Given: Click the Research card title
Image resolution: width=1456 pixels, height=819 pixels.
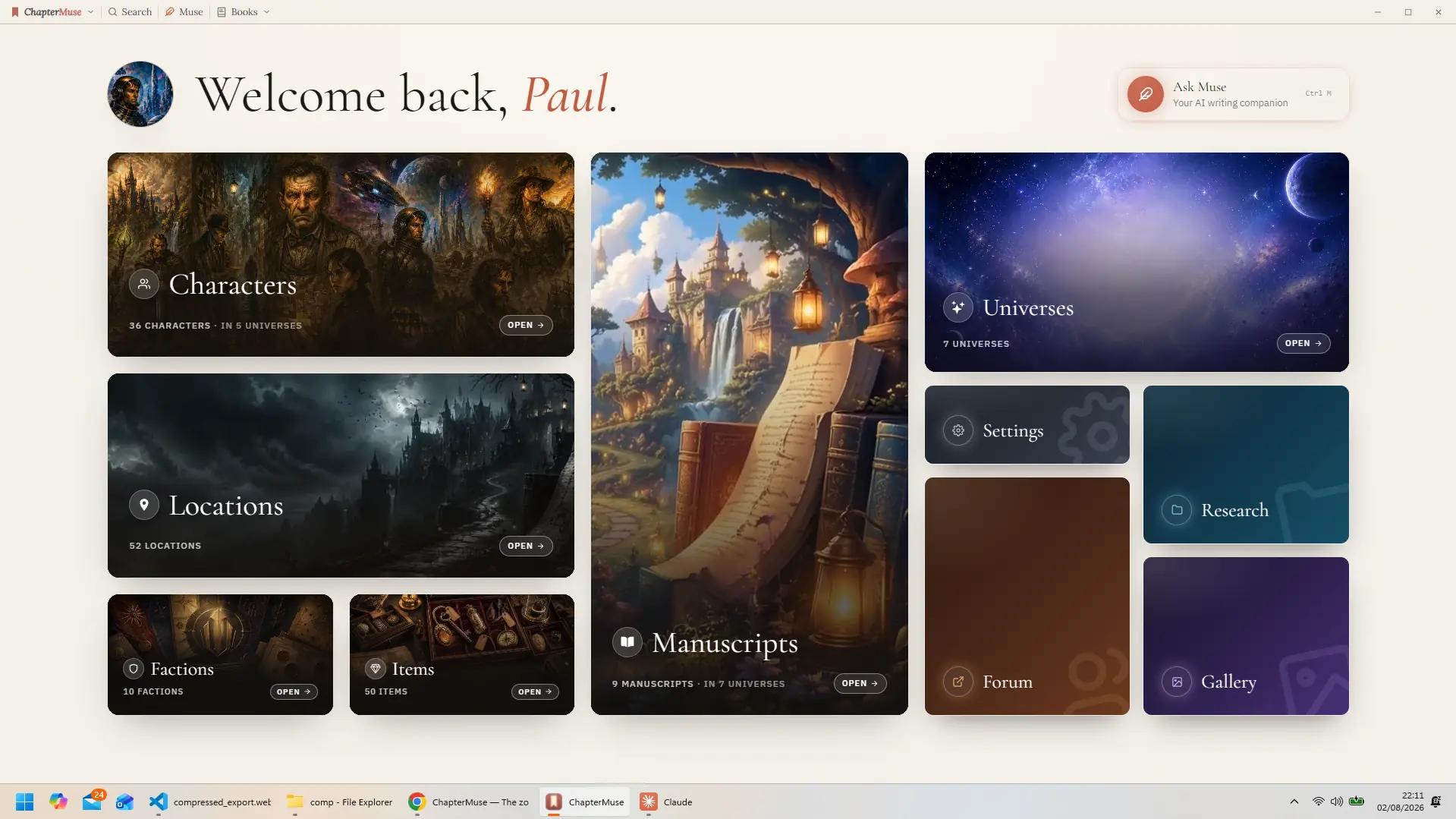Looking at the screenshot, I should point(1234,510).
